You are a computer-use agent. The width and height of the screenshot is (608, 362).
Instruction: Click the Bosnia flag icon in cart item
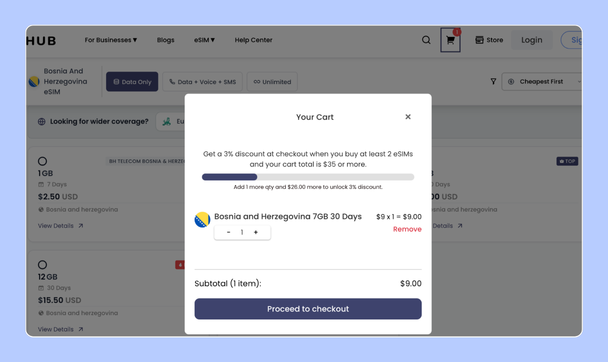202,220
